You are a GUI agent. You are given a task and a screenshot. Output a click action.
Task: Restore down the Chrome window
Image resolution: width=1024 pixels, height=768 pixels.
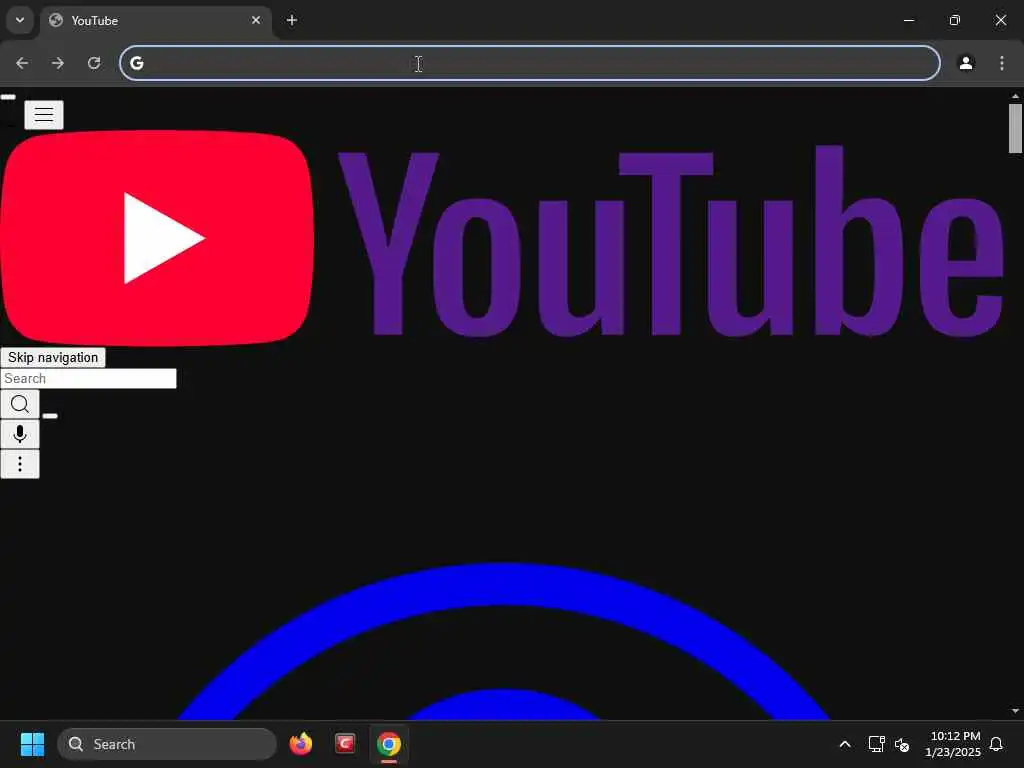click(955, 20)
